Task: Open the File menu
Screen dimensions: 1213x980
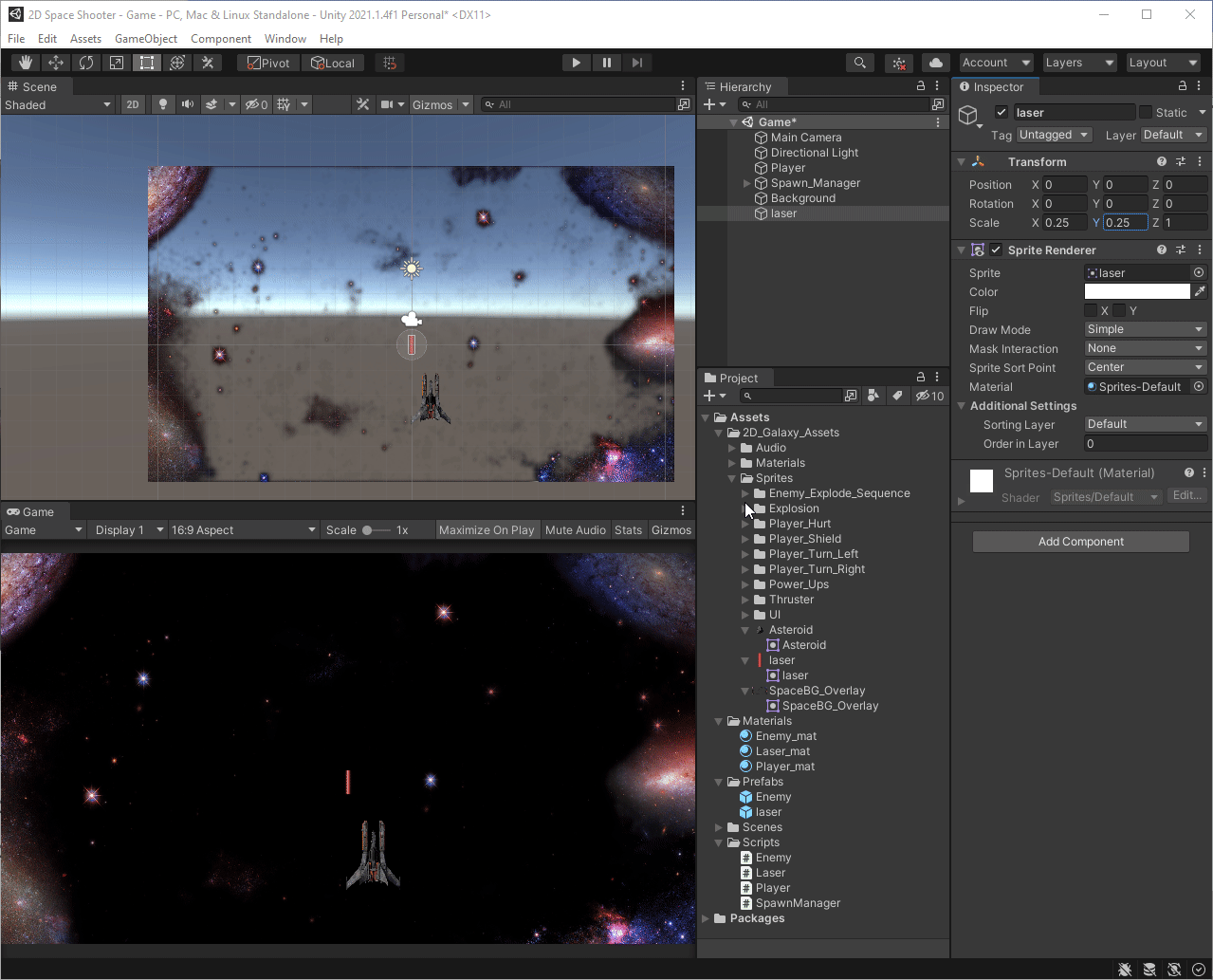Action: click(x=16, y=38)
